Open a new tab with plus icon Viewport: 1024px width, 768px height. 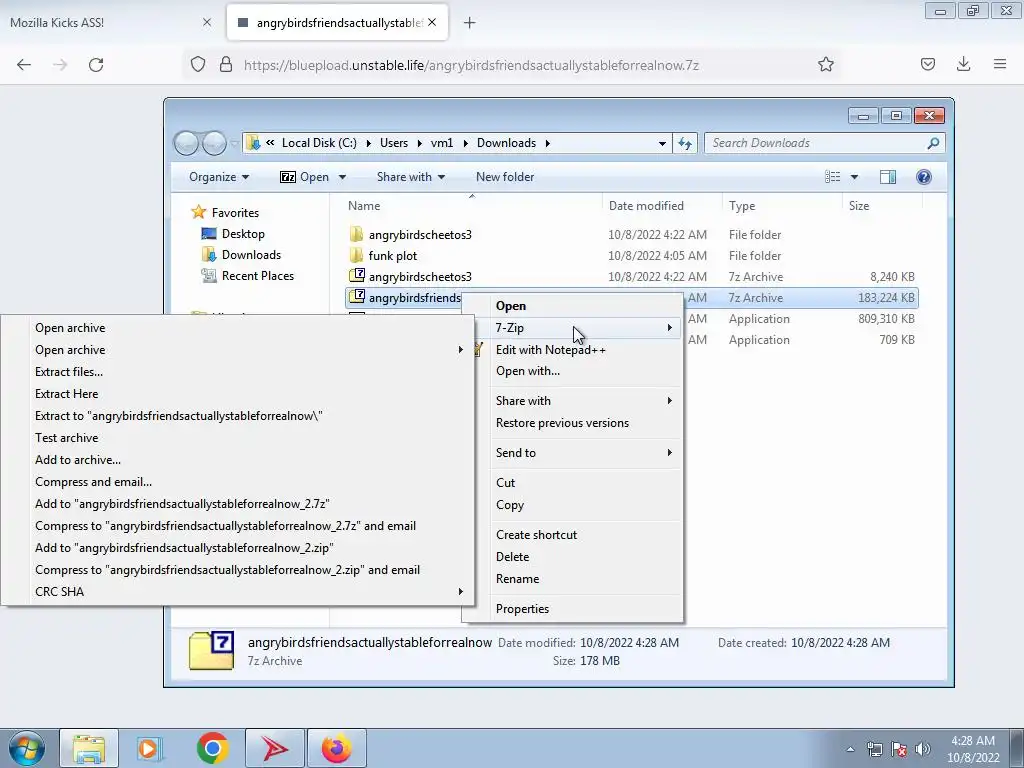click(x=470, y=23)
